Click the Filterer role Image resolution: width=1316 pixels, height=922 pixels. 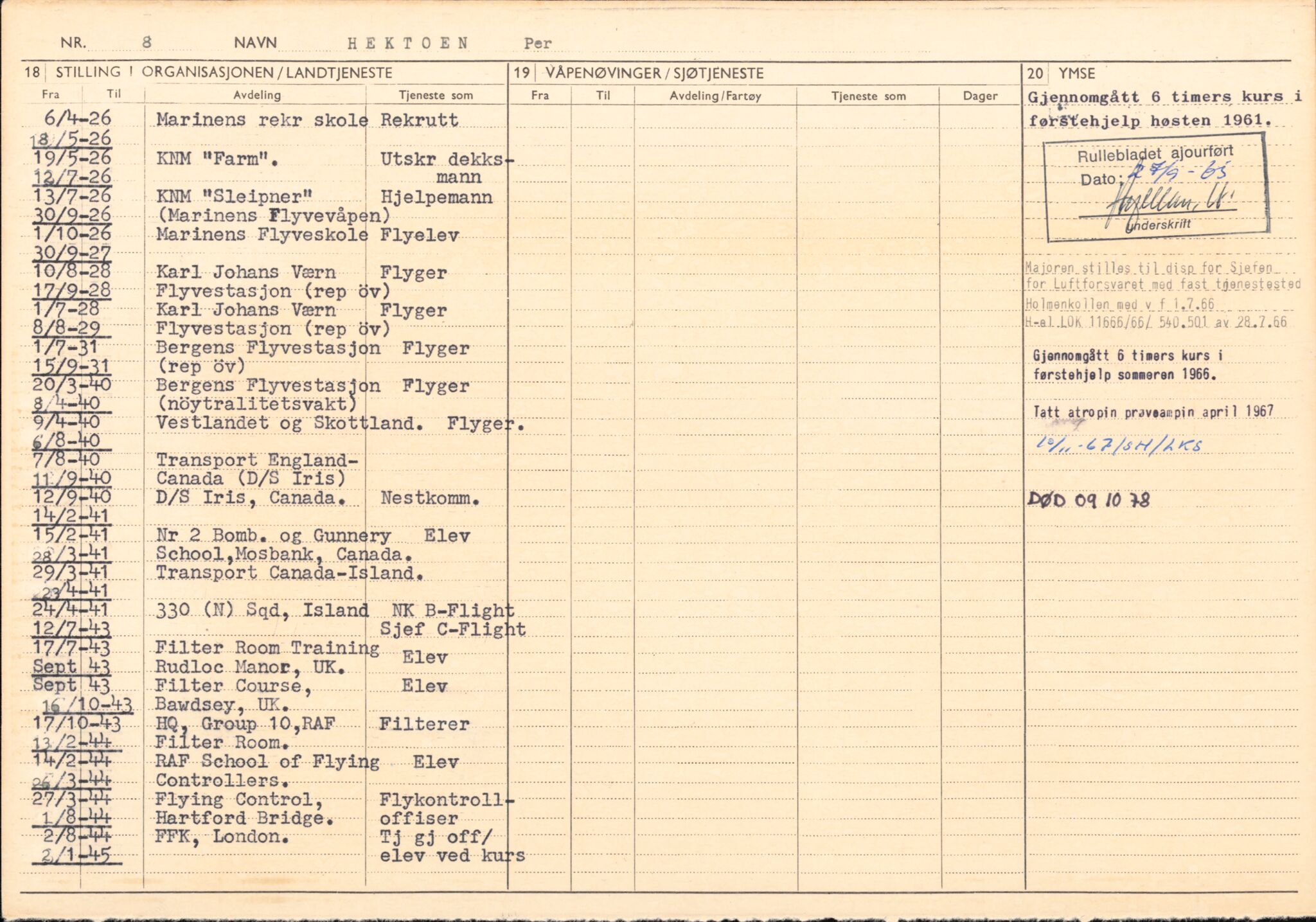tap(424, 724)
